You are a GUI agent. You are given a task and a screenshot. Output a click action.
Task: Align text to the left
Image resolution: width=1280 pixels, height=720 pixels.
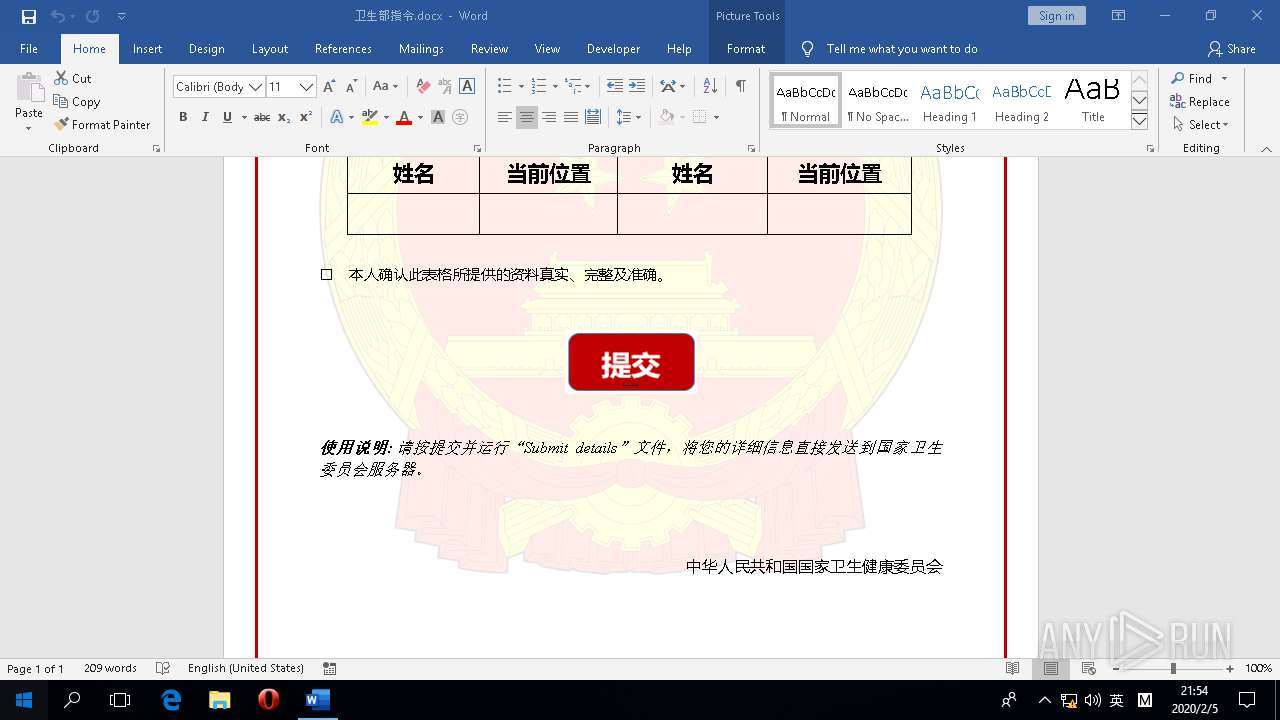(x=505, y=117)
